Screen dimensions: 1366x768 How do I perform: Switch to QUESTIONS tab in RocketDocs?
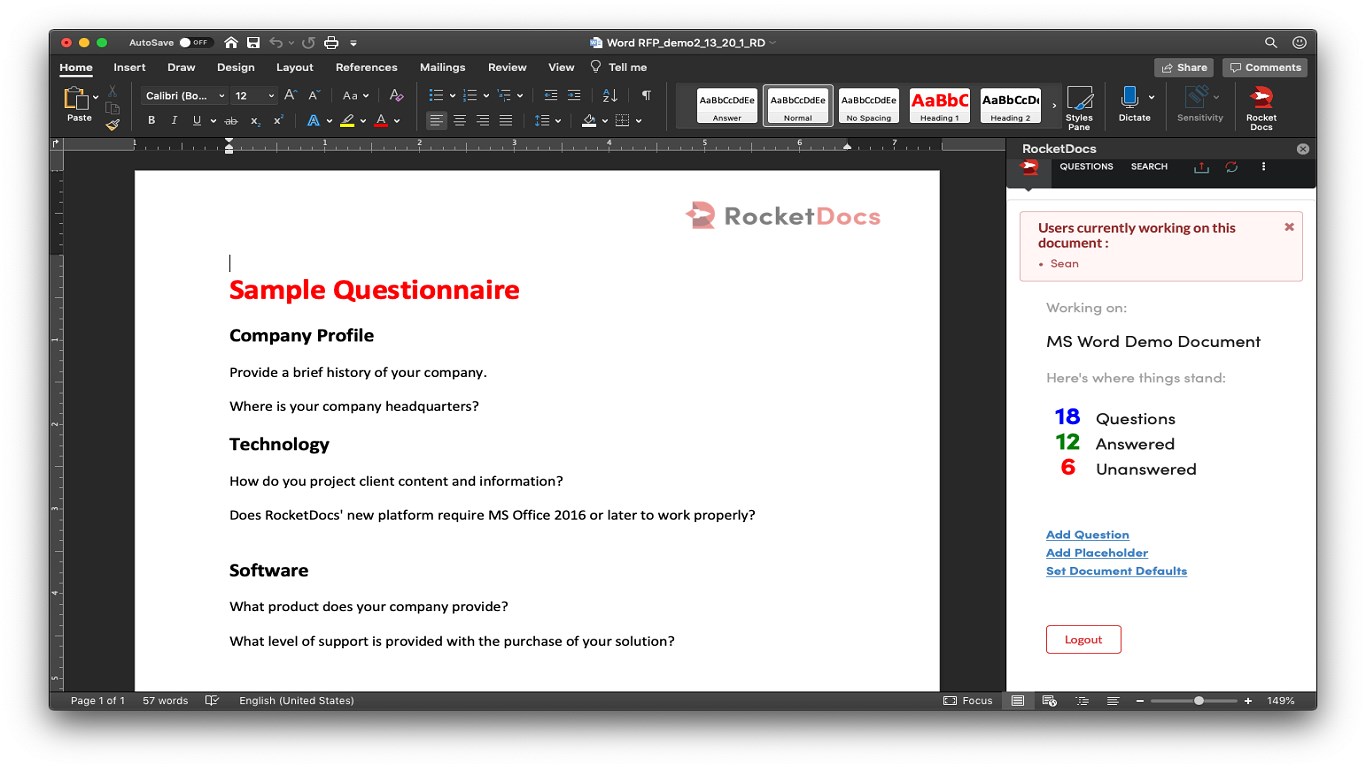coord(1086,167)
